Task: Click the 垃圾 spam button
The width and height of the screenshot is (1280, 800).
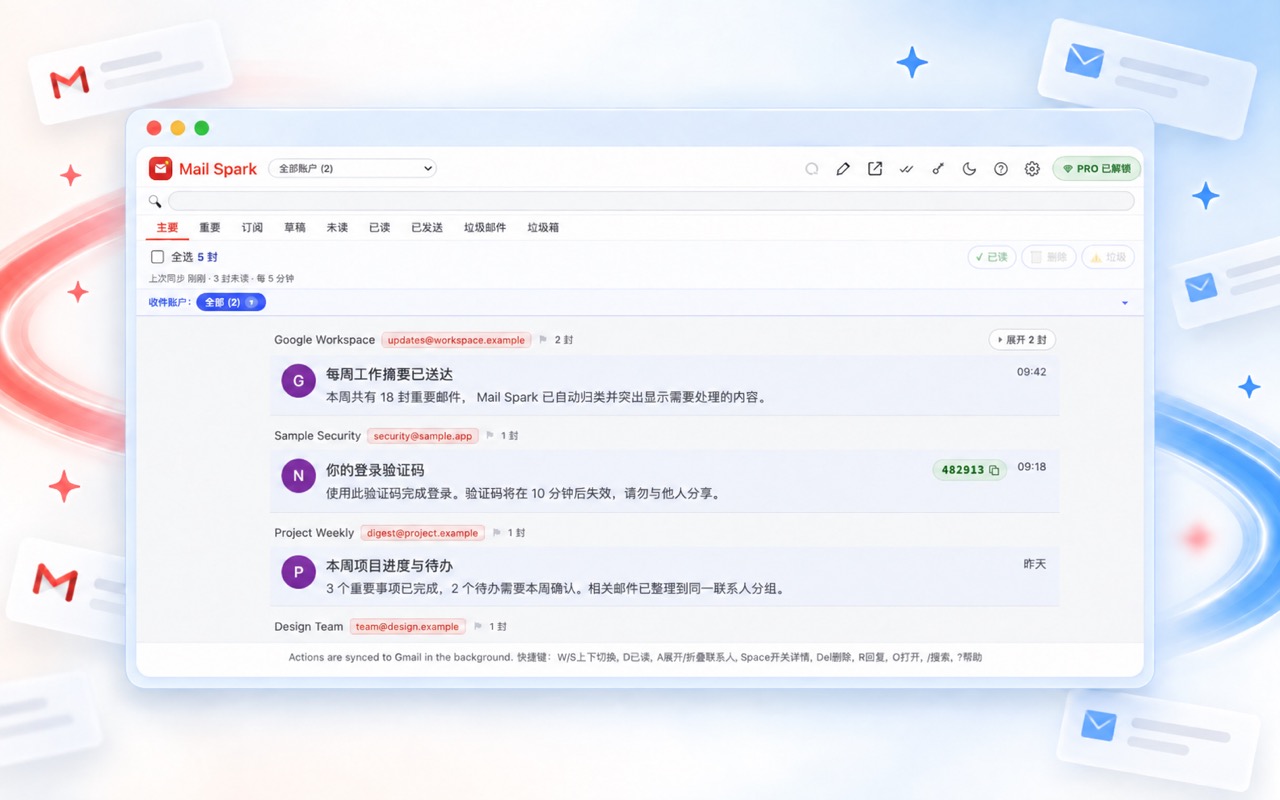Action: (1108, 257)
